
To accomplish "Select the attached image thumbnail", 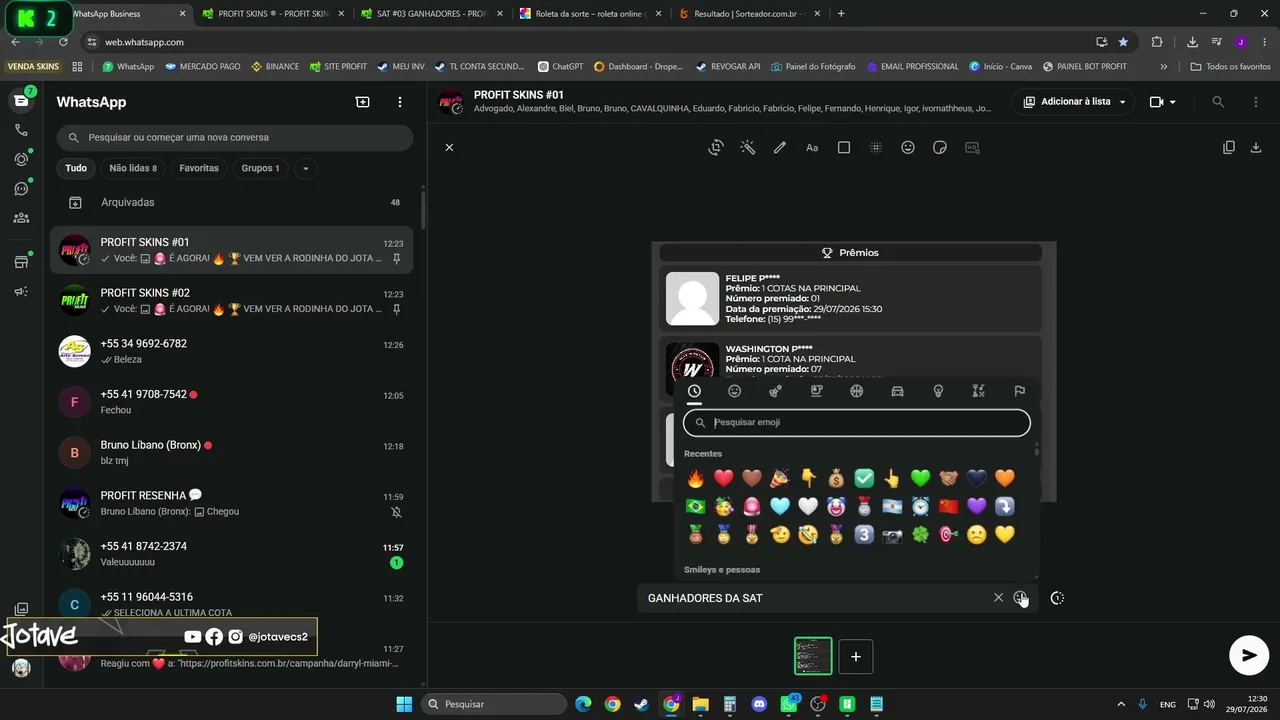I will [x=813, y=656].
